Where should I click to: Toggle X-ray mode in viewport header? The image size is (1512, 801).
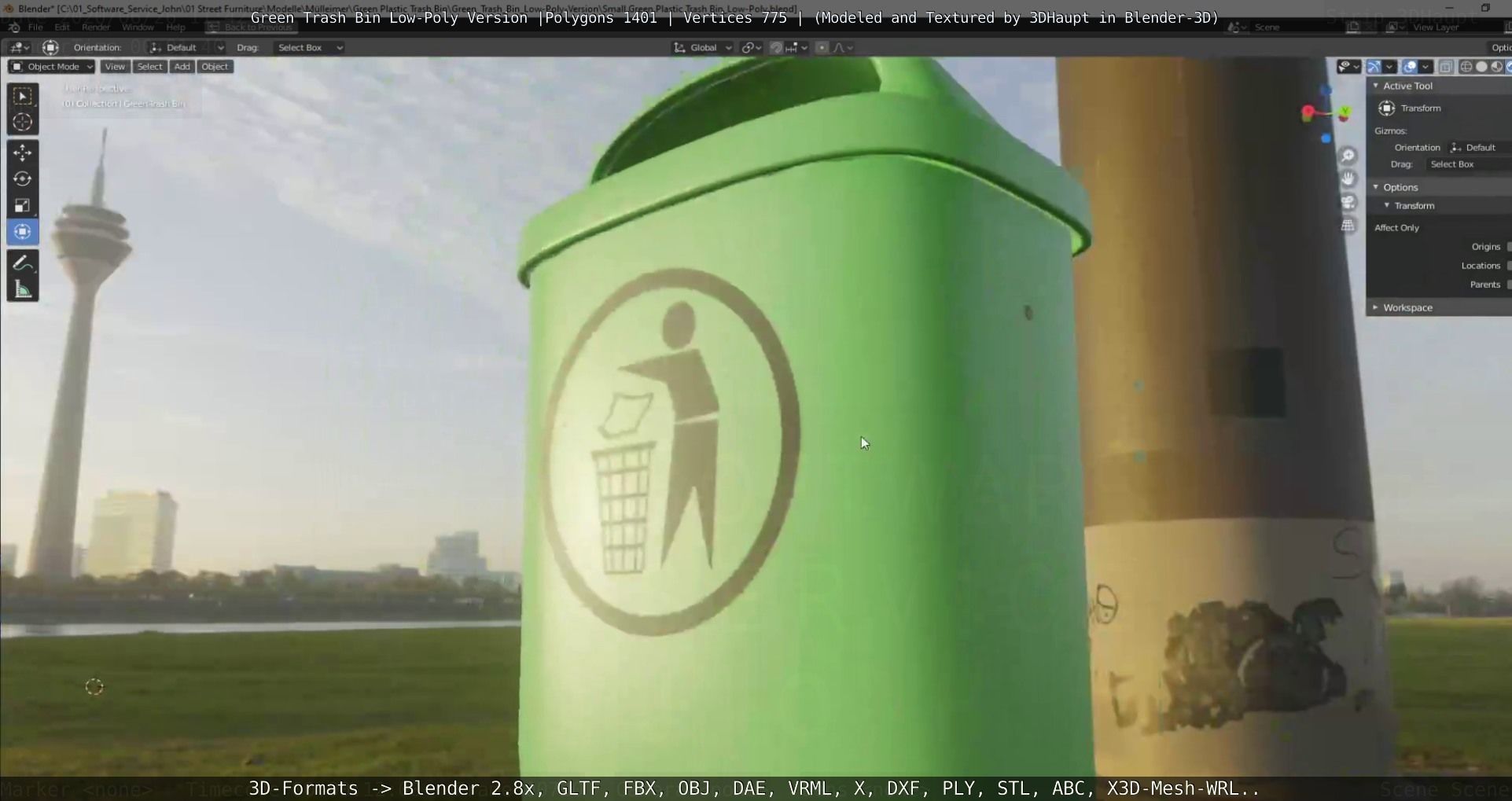[x=1446, y=67]
